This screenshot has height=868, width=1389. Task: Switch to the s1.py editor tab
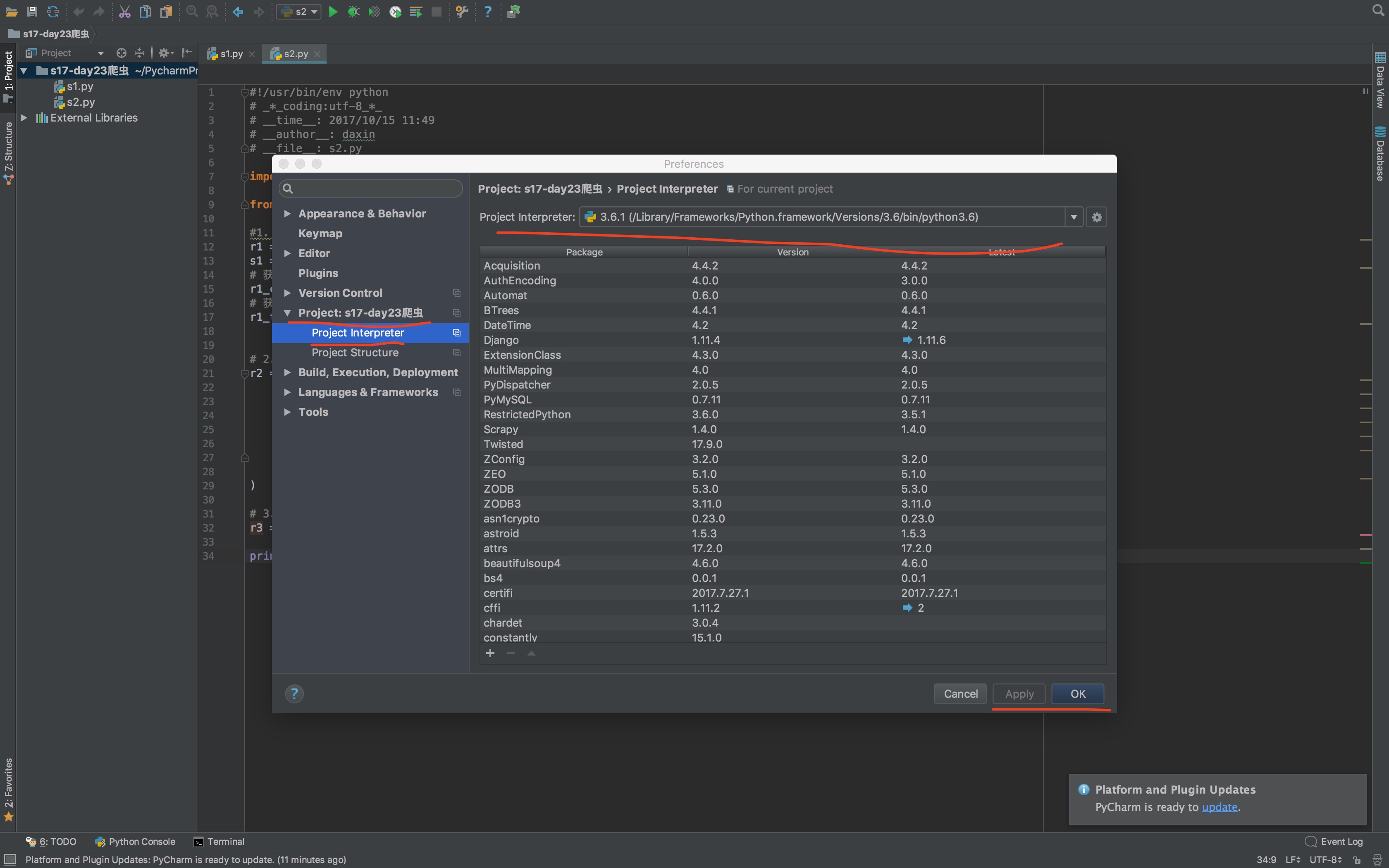coord(231,53)
